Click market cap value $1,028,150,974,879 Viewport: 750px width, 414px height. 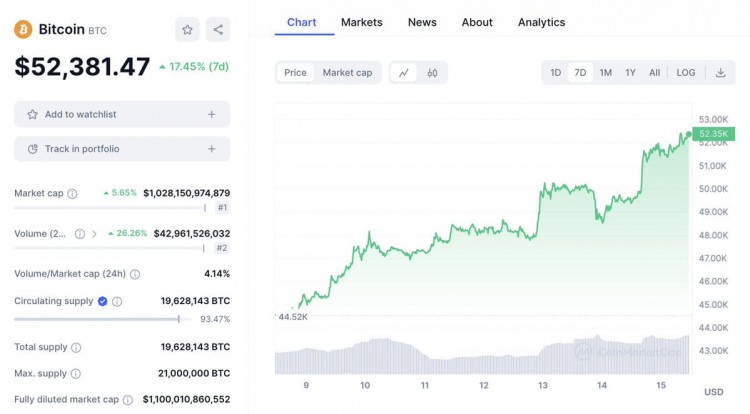pos(187,193)
